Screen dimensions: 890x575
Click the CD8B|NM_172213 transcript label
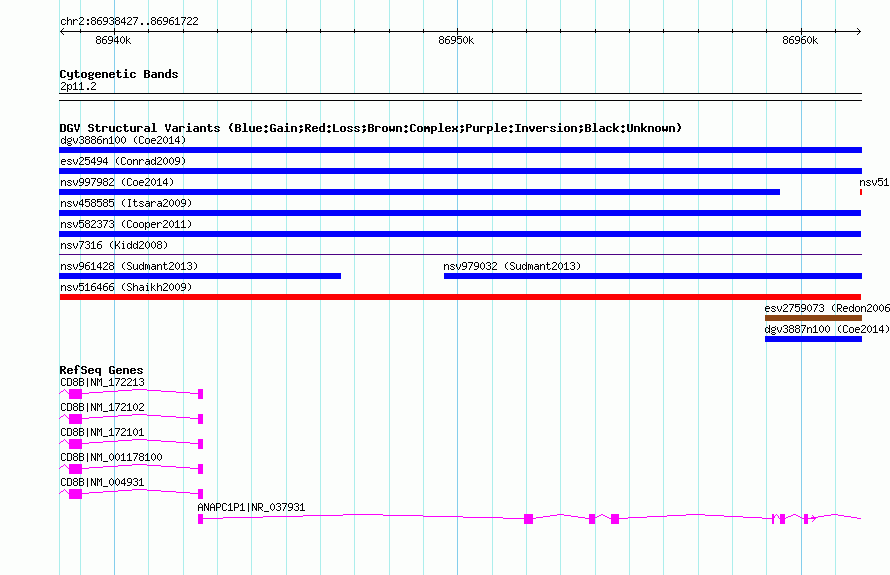point(102,383)
